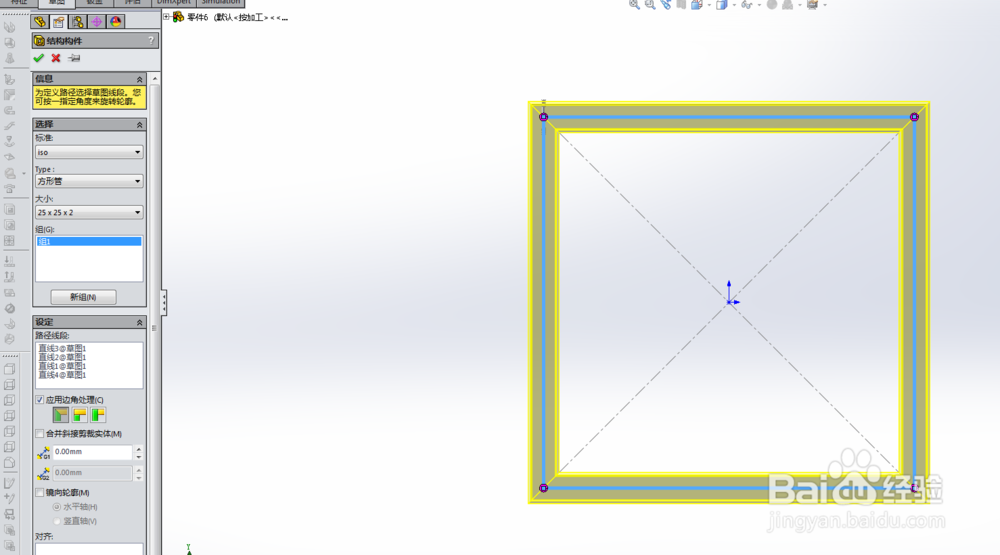Open the 大小 25 x 25 x 2 dropdown
This screenshot has width=1000, height=555.
pyautogui.click(x=89, y=212)
